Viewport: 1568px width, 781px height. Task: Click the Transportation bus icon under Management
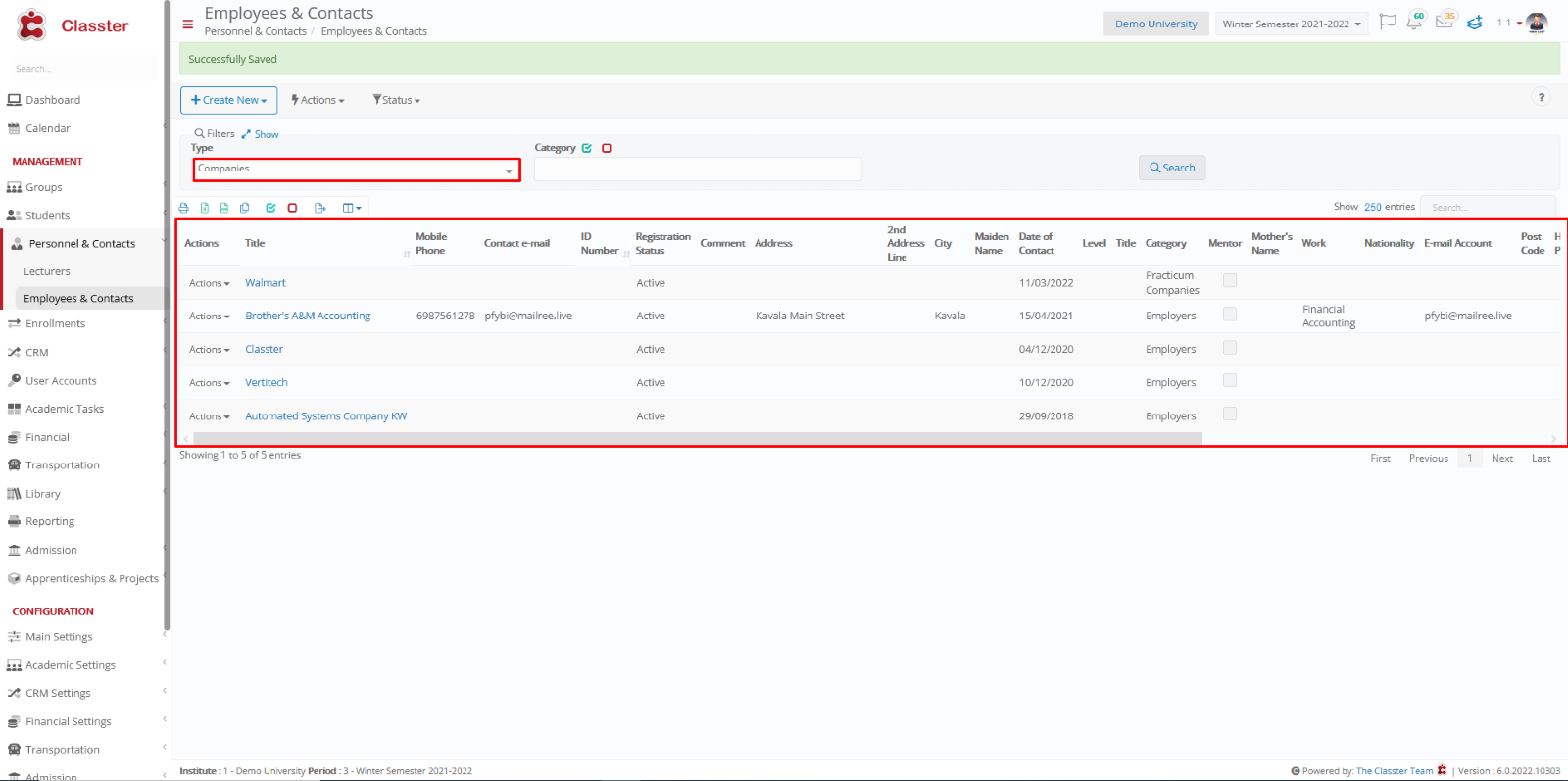[14, 465]
